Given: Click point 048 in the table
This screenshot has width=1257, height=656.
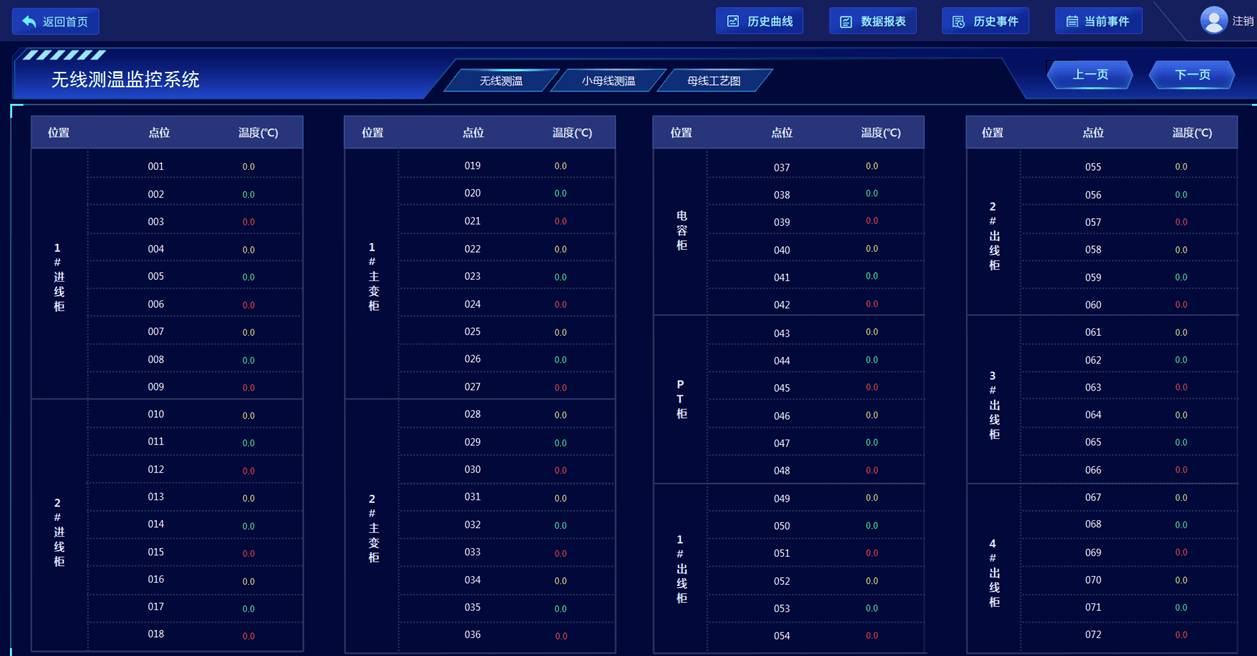Looking at the screenshot, I should [782, 471].
